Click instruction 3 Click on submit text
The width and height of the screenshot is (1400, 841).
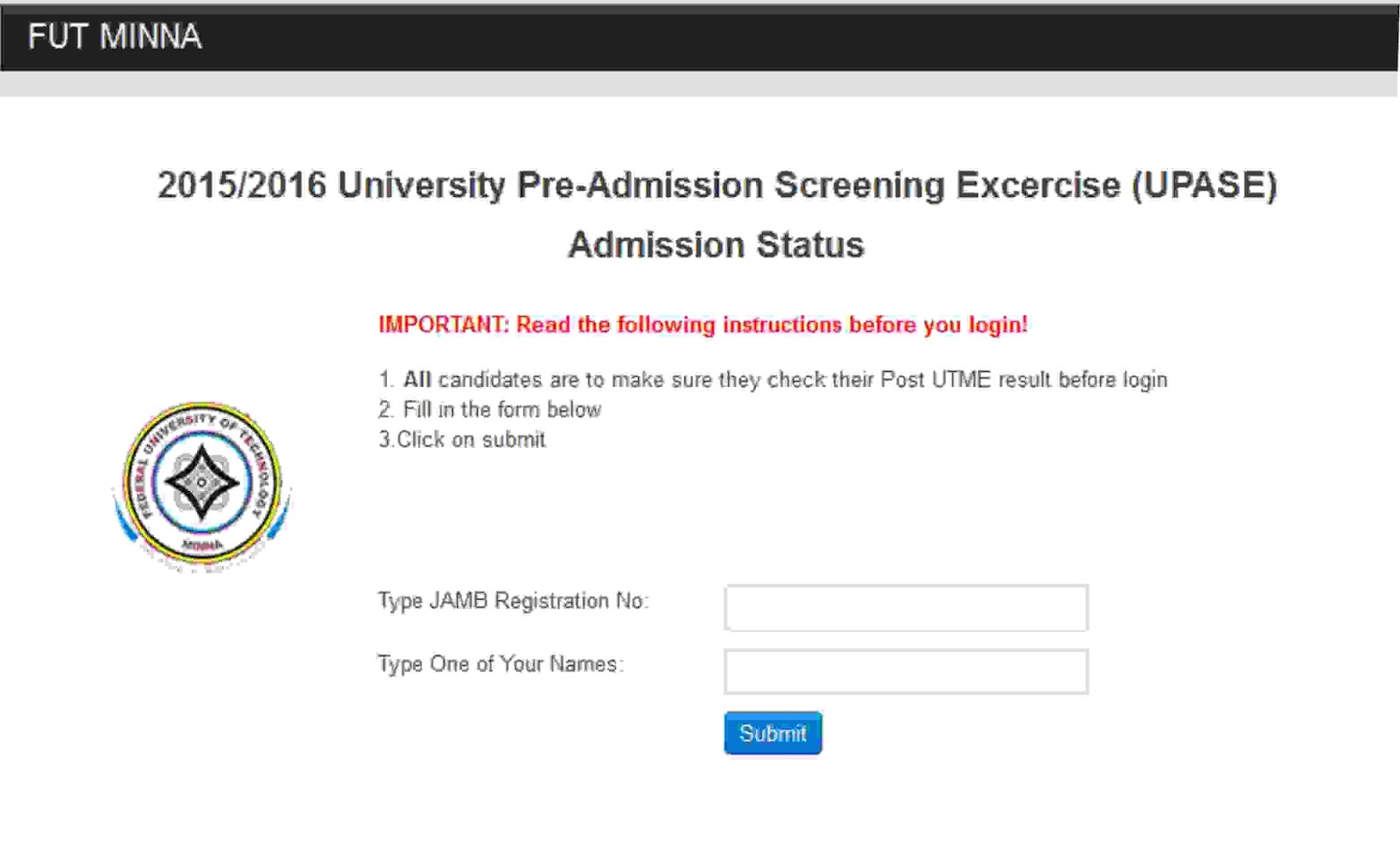pyautogui.click(x=459, y=439)
